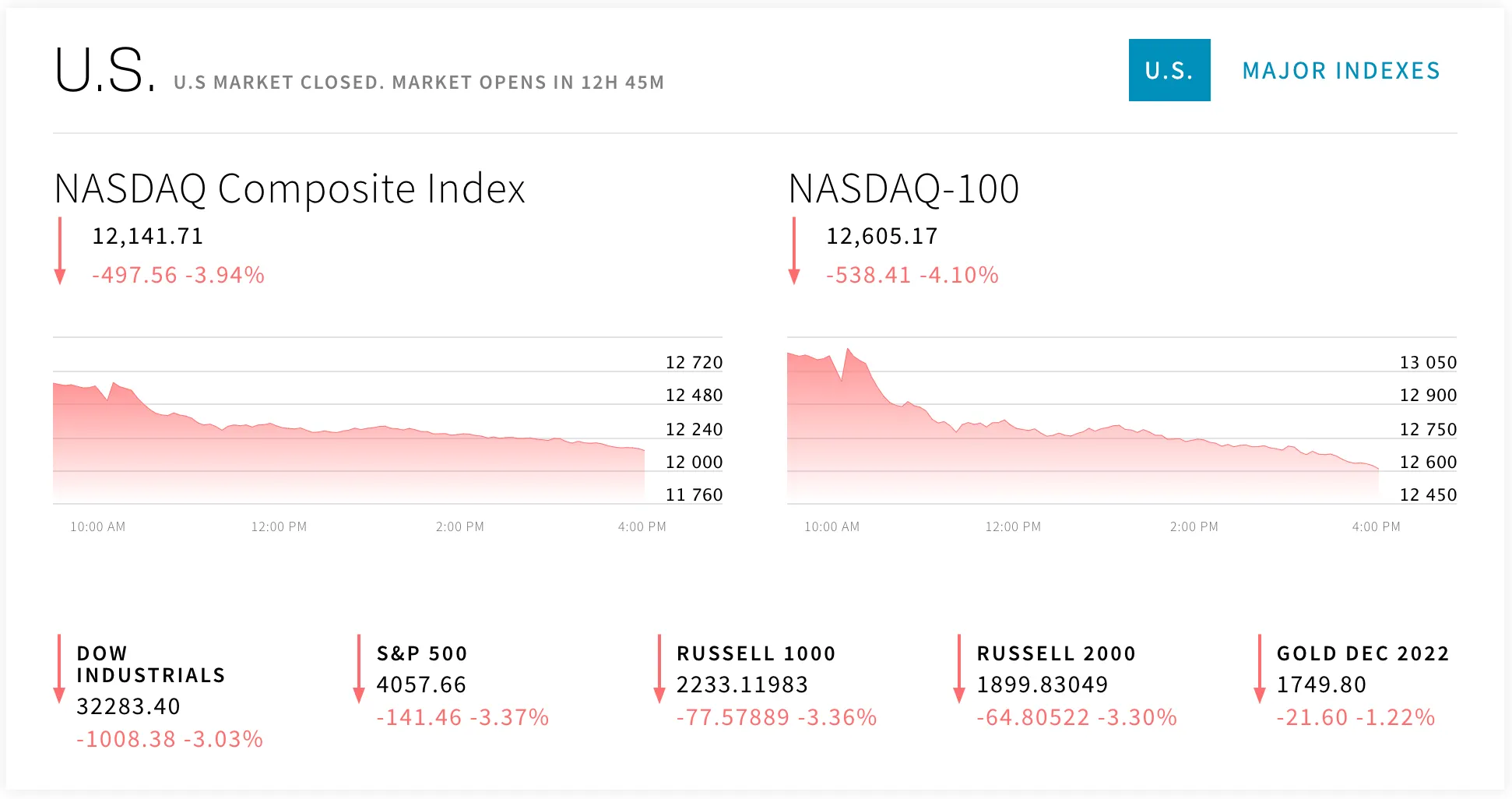This screenshot has width=1512, height=799.
Task: Switch to the Major Indexes tab
Action: pyautogui.click(x=1341, y=71)
